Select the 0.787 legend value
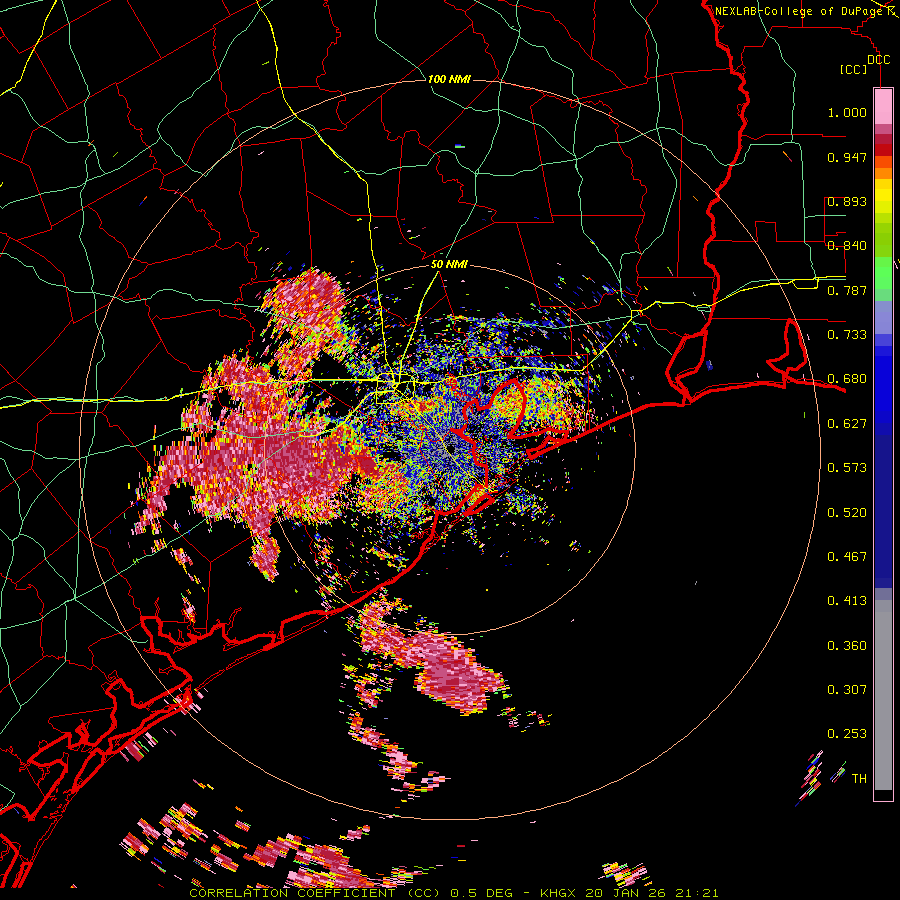This screenshot has height=900, width=900. tap(847, 290)
